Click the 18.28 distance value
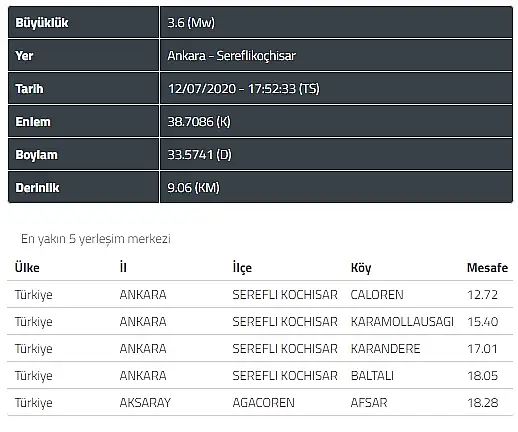This screenshot has width=518, height=432. click(482, 403)
